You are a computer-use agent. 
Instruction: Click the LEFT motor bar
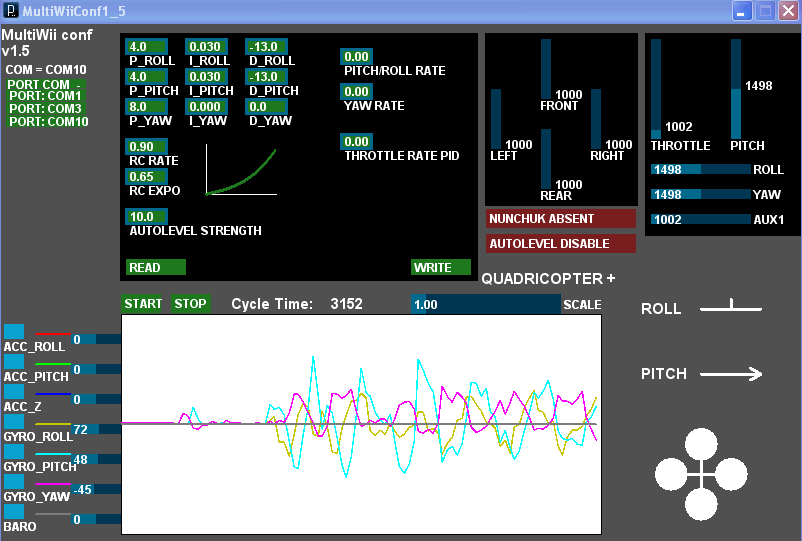click(496, 119)
